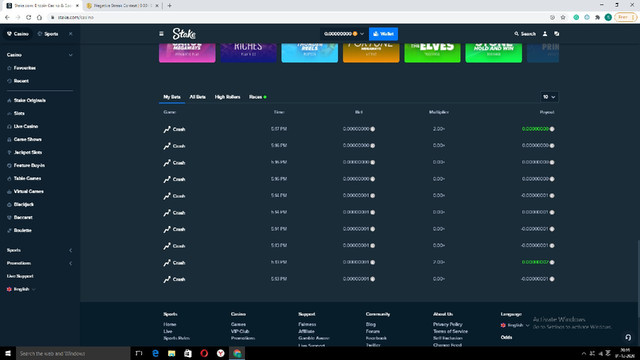
Task: Close the sidebar with X icon
Action: pos(71,34)
